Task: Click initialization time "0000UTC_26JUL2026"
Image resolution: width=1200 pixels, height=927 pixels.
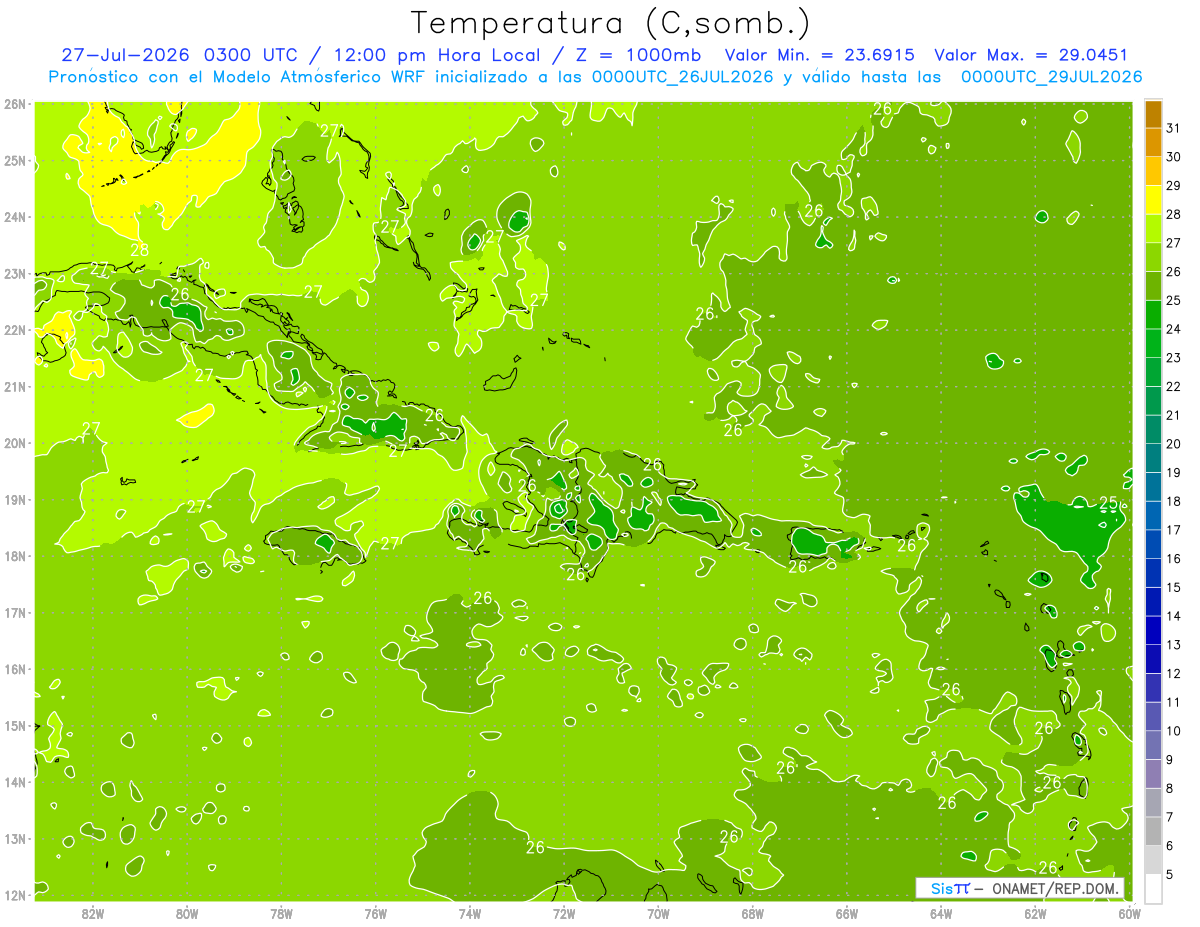Action: coord(682,76)
